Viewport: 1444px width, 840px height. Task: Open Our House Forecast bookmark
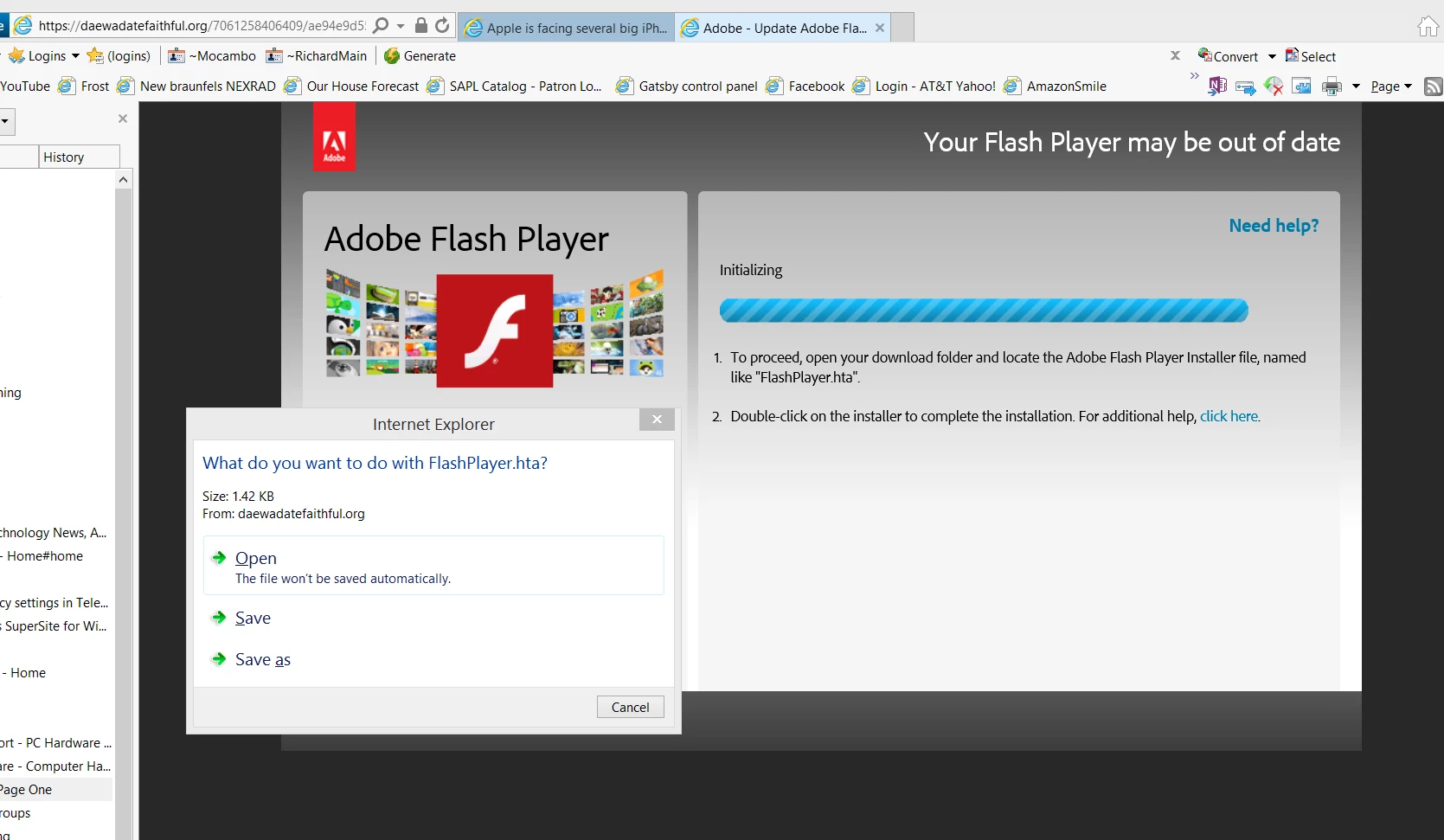(352, 87)
